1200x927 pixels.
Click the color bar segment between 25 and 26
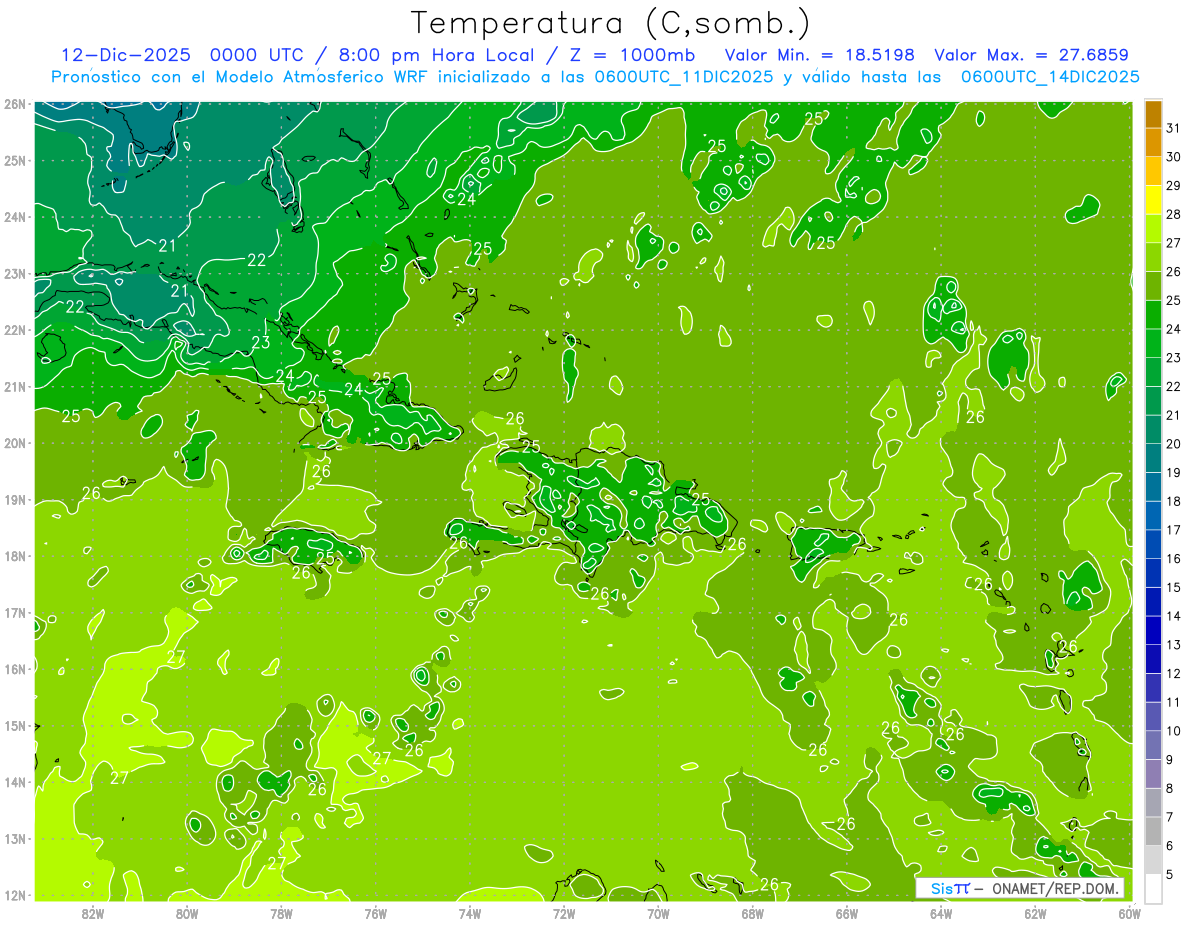(x=1153, y=286)
